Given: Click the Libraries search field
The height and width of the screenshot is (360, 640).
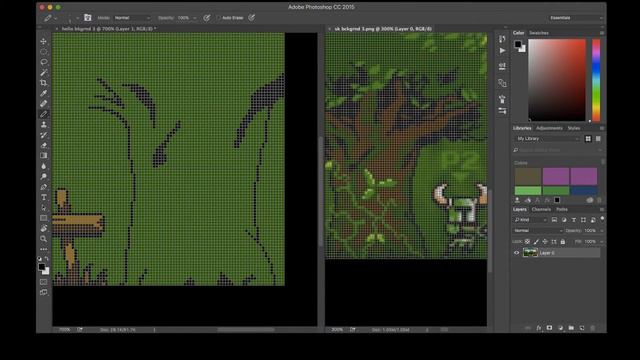Looking at the screenshot, I should pyautogui.click(x=557, y=150).
